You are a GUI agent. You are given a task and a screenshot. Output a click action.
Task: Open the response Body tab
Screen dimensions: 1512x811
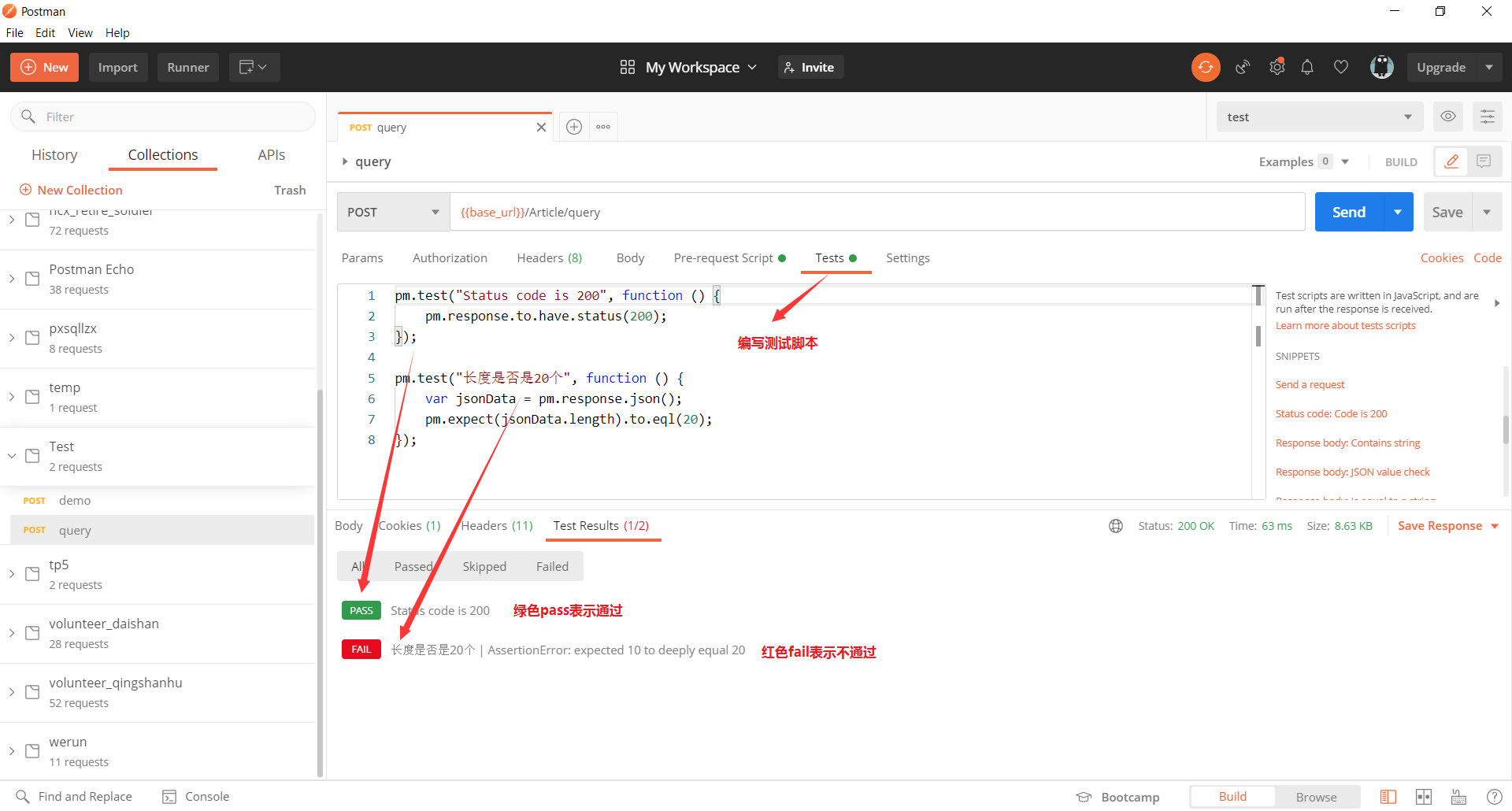click(x=348, y=526)
